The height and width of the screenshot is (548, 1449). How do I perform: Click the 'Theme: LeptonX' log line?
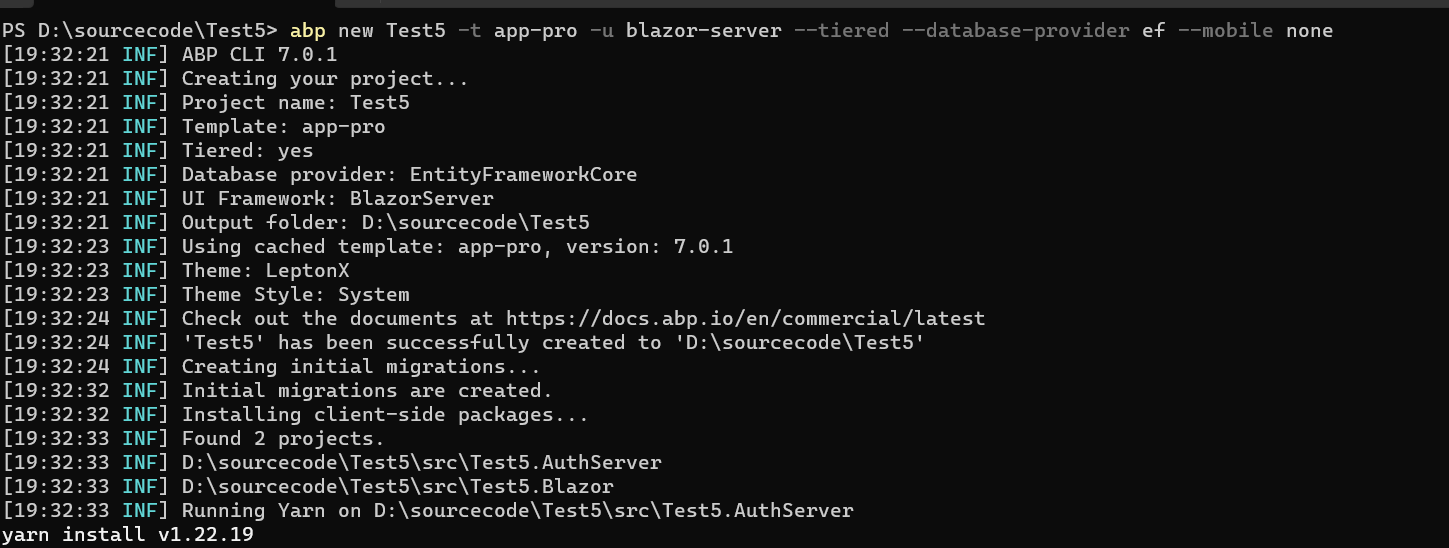coord(265,271)
